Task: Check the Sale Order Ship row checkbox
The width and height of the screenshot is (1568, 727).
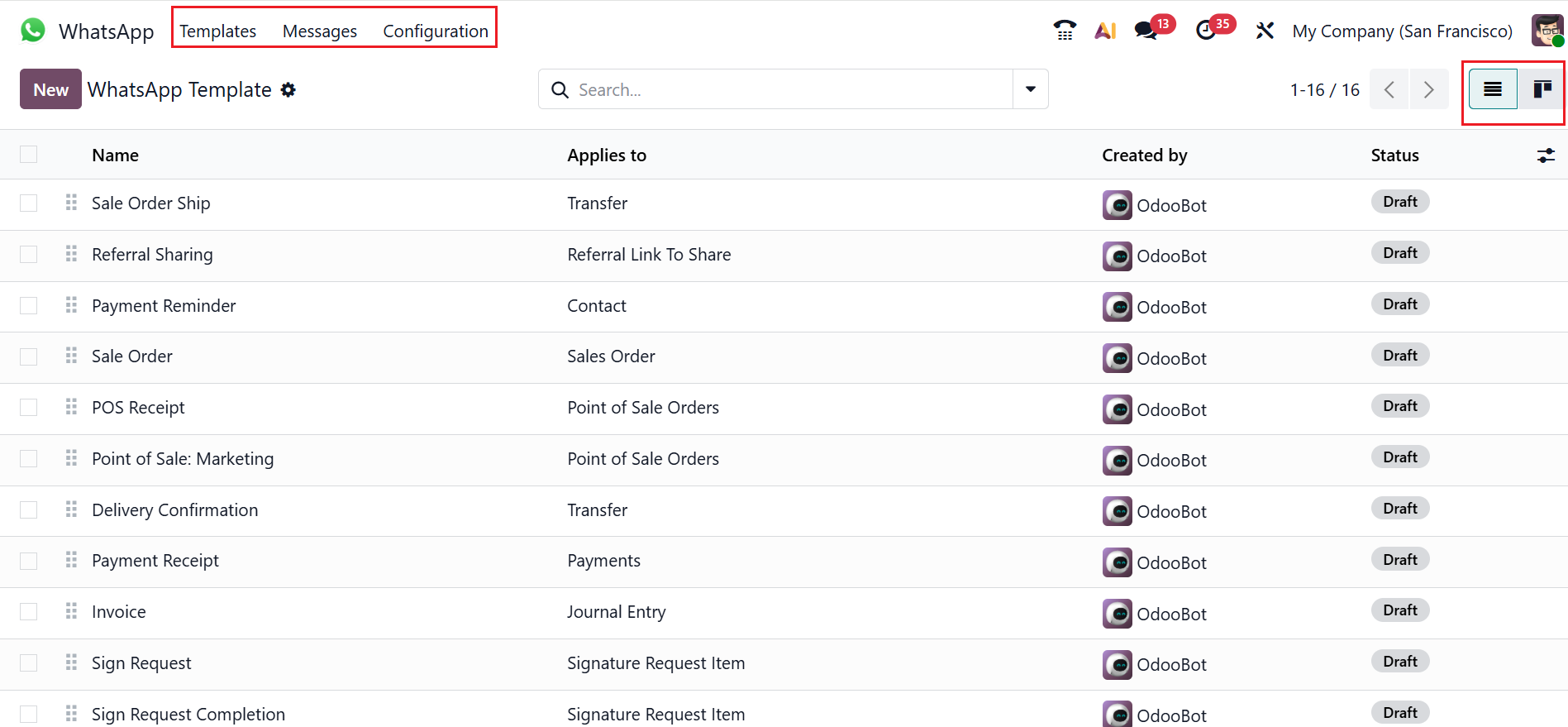Action: tap(29, 203)
